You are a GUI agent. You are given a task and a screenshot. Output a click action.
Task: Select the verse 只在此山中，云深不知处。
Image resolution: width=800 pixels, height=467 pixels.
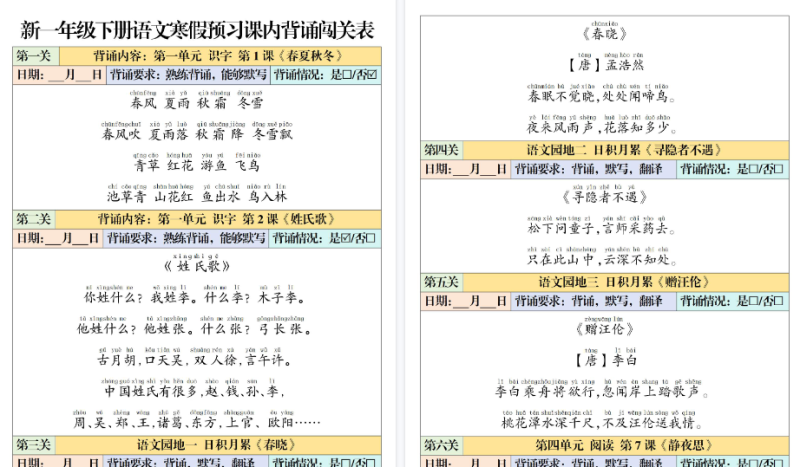[602, 259]
